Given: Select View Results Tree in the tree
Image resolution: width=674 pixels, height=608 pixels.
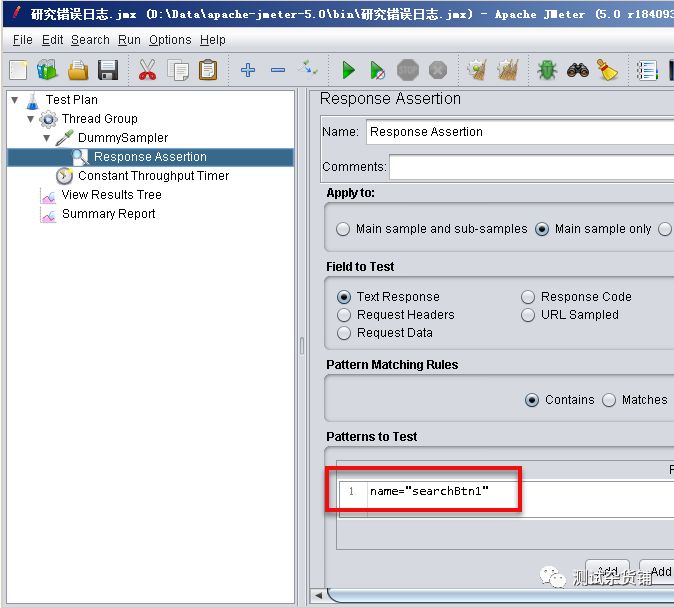Looking at the screenshot, I should point(111,195).
